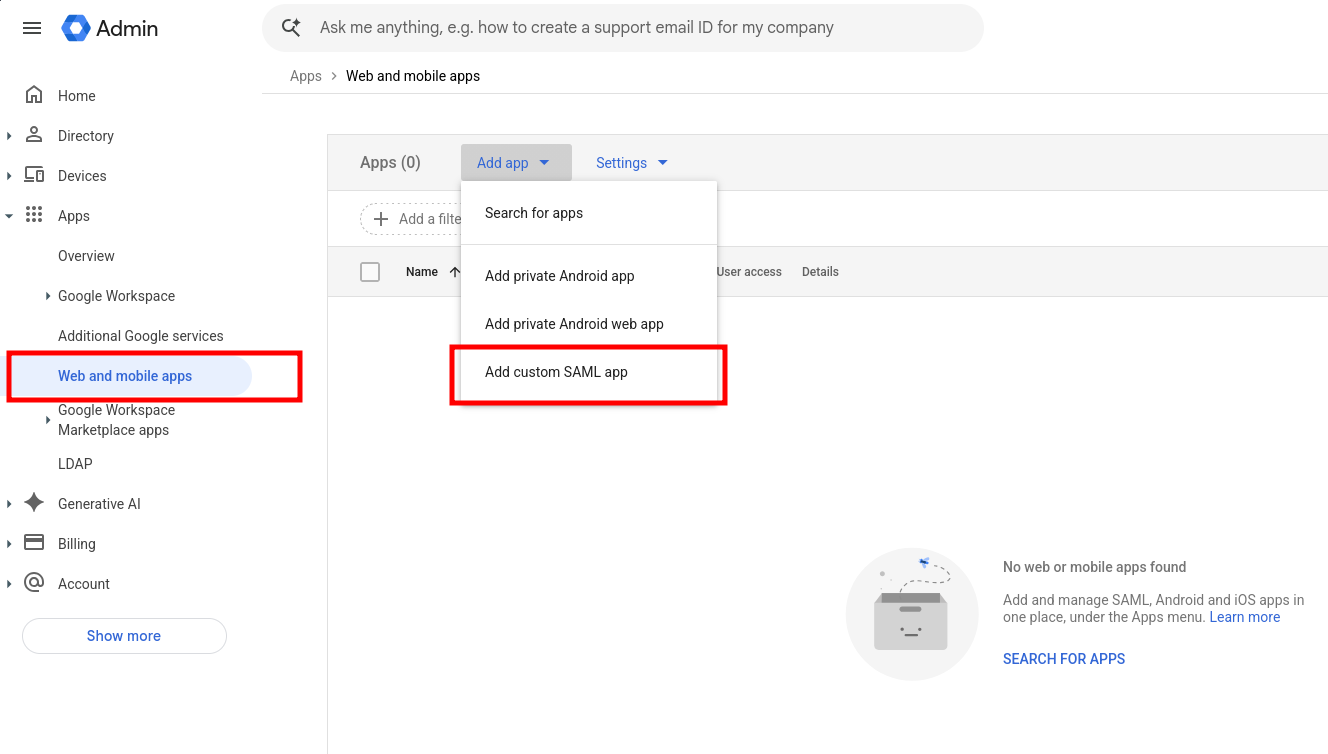Click the Details column header
The image size is (1328, 754).
pyautogui.click(x=820, y=272)
